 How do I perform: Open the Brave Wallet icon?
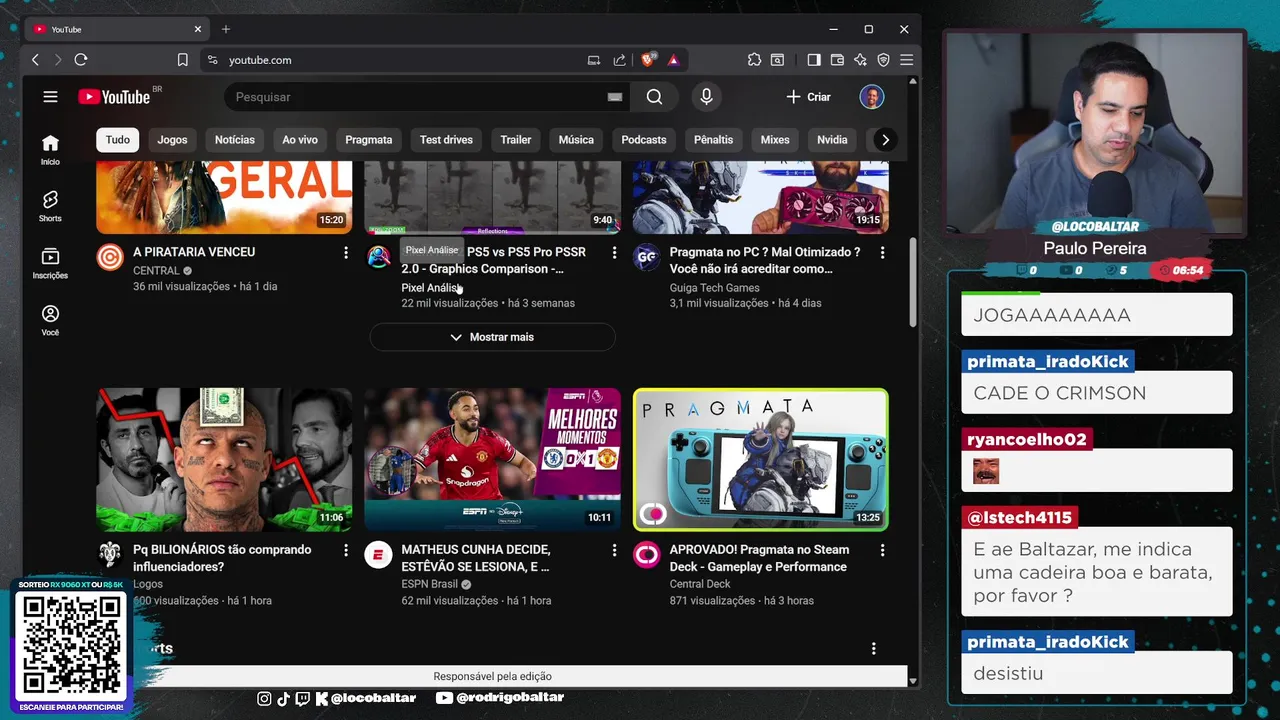coord(837,60)
